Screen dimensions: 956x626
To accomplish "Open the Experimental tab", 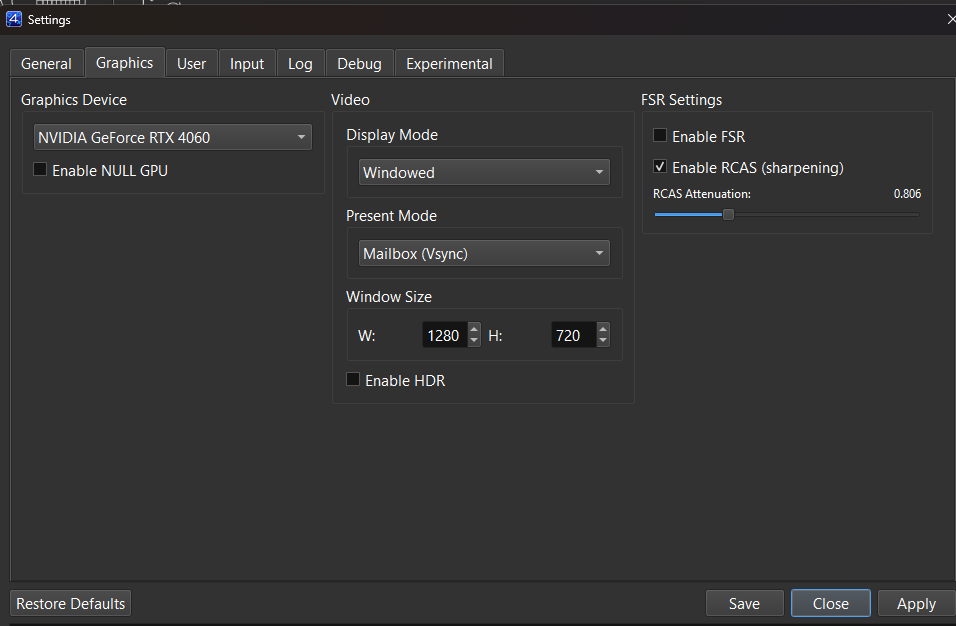I will (x=449, y=63).
